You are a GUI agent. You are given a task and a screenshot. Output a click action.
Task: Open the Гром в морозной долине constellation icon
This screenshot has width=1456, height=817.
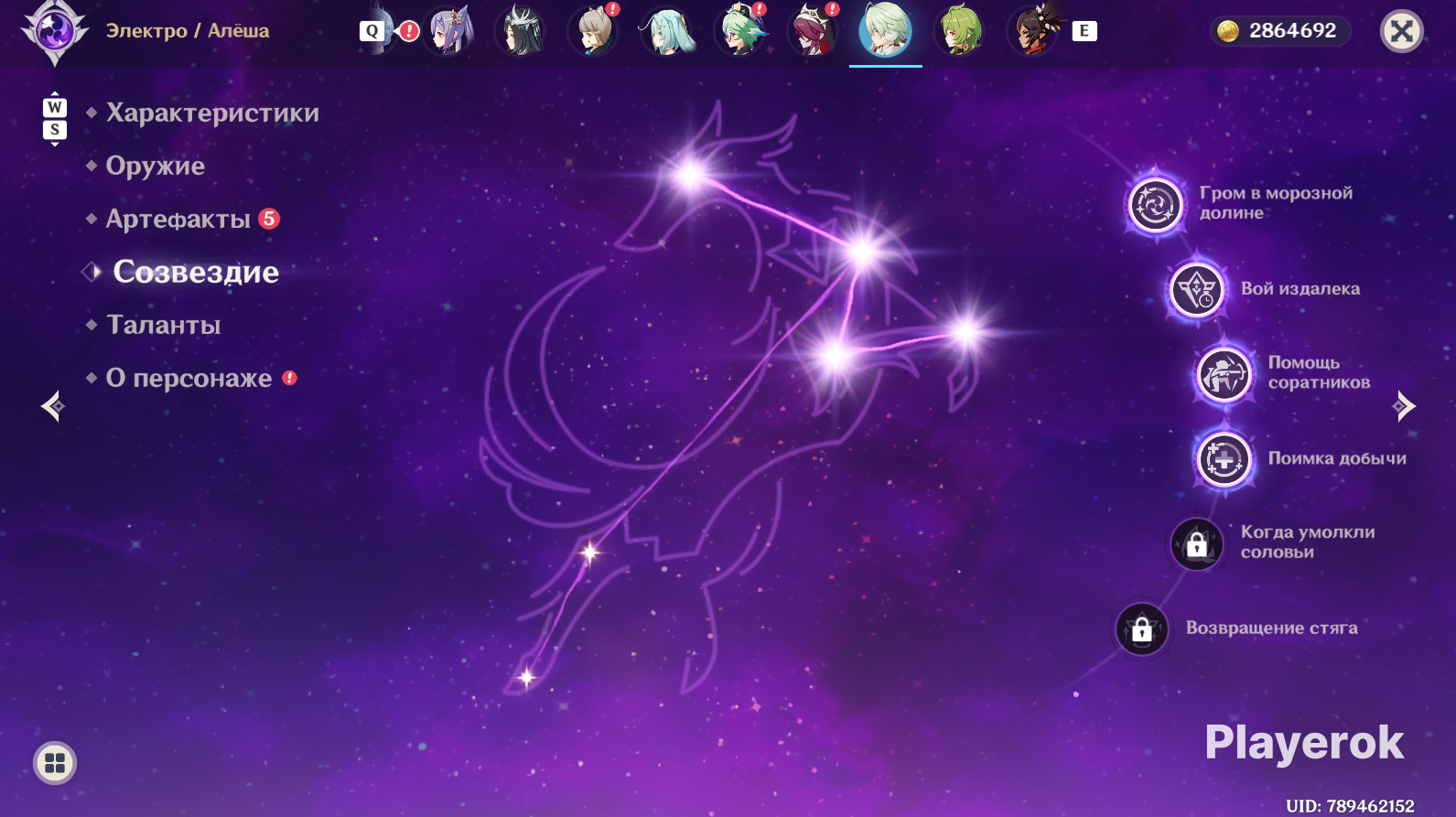[1155, 205]
